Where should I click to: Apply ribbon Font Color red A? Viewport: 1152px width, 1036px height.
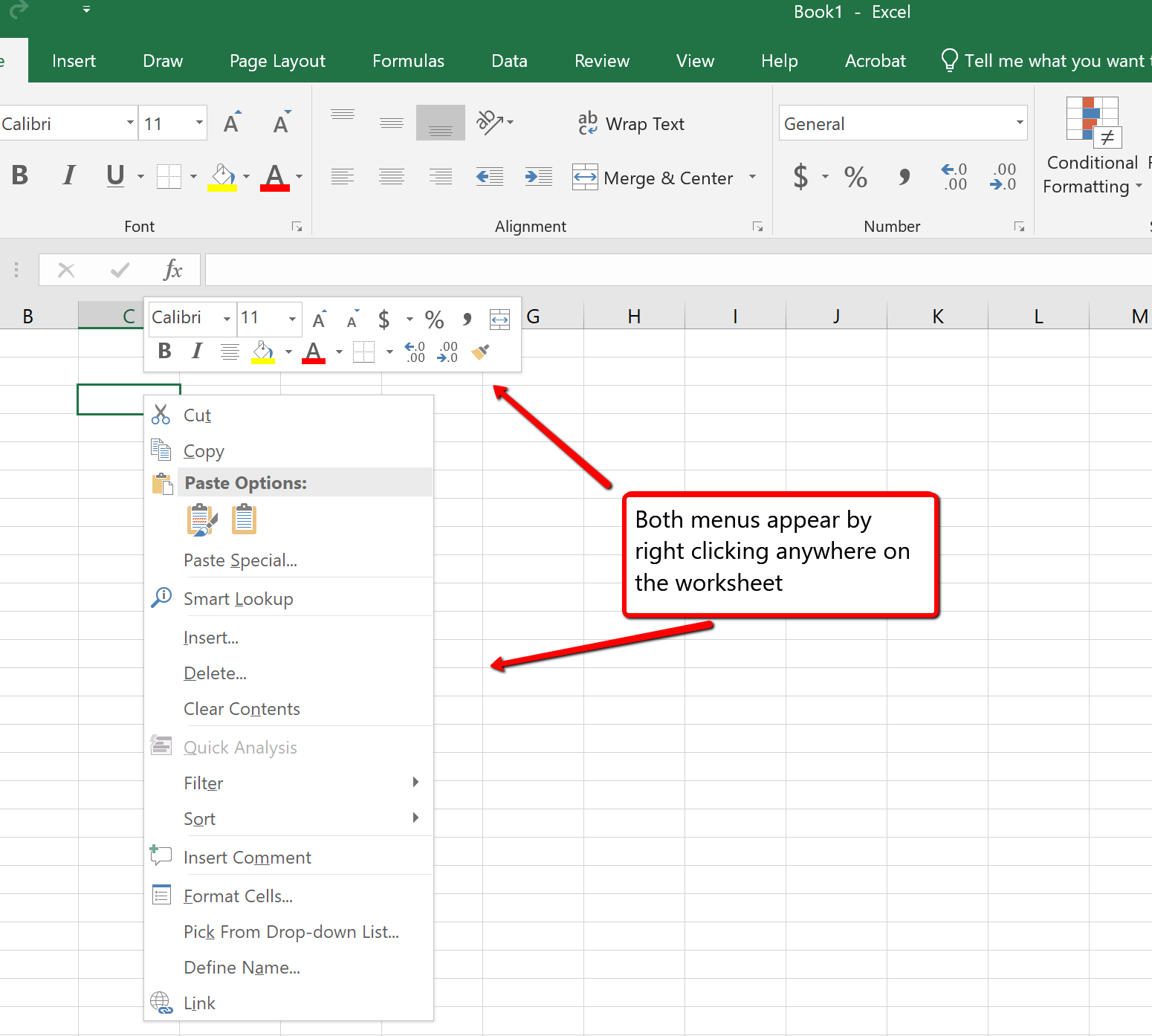click(x=275, y=176)
